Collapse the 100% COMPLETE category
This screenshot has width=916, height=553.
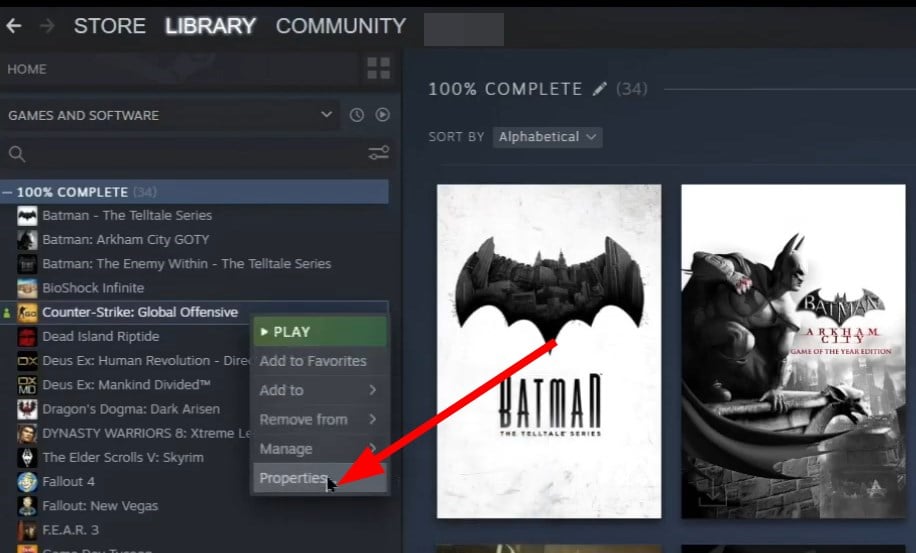pyautogui.click(x=7, y=192)
